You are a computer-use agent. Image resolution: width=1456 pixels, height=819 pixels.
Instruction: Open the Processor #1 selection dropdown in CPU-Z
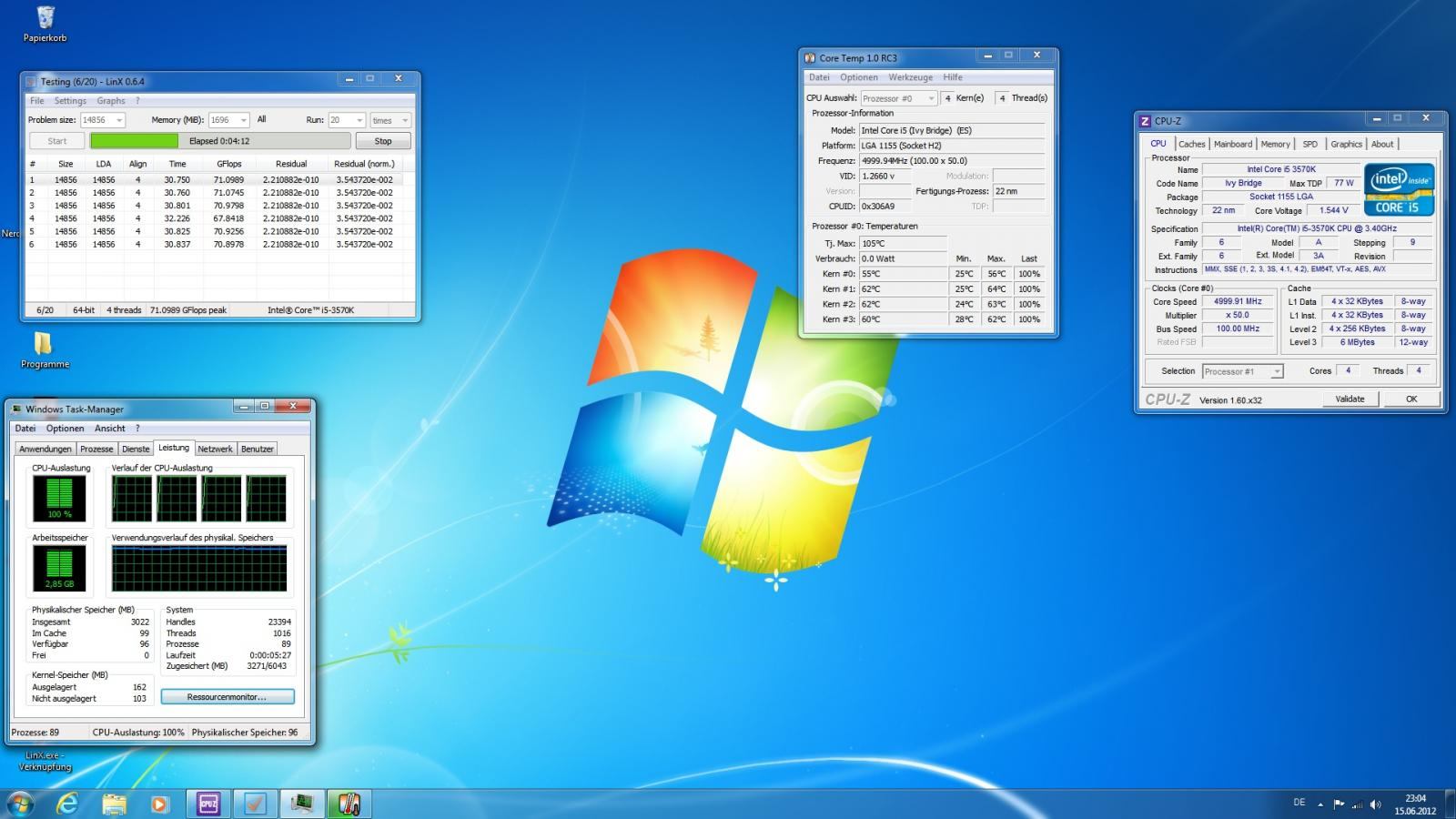(1242, 371)
